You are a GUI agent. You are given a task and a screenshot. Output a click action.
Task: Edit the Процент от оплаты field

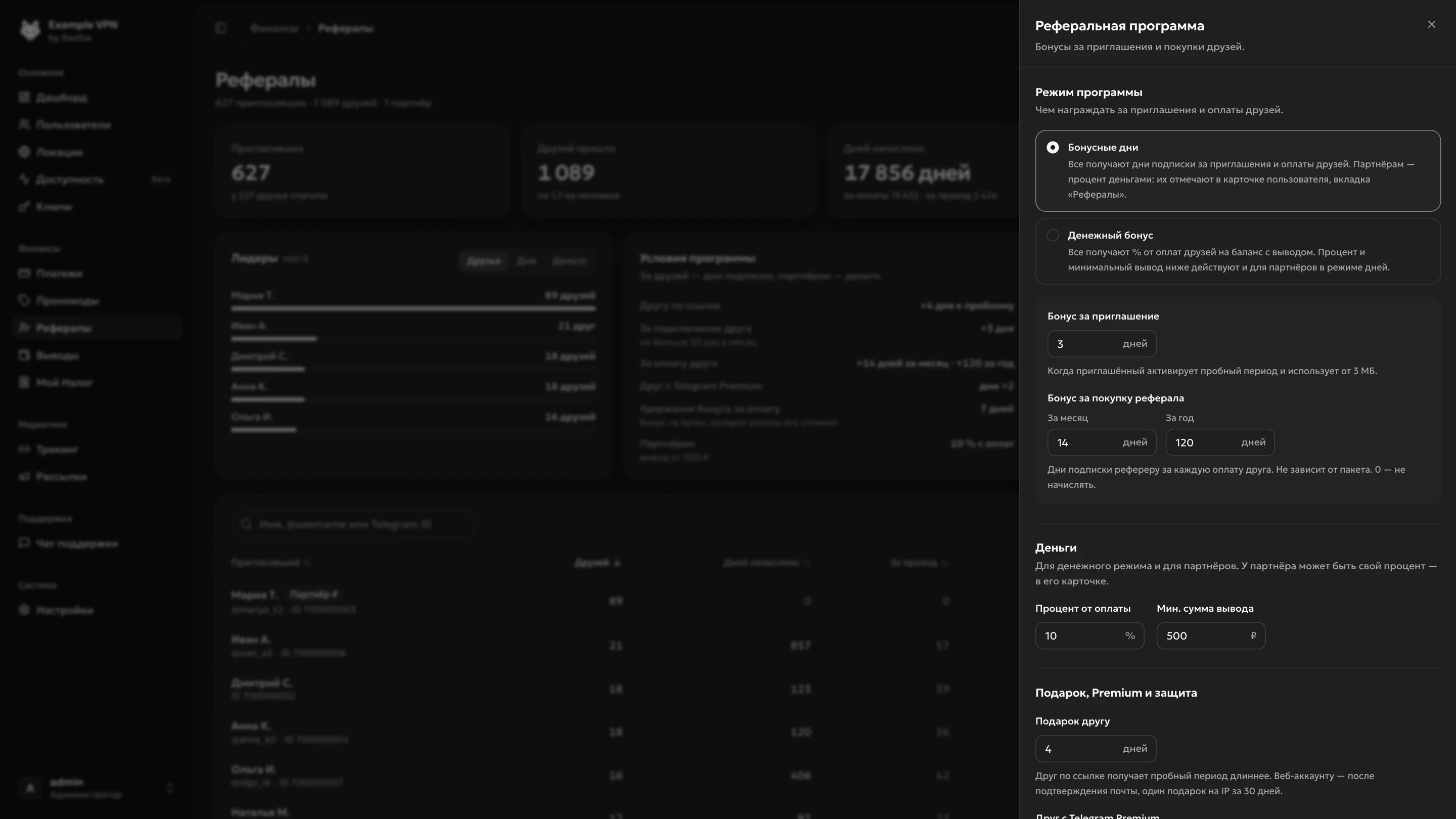pyautogui.click(x=1089, y=636)
